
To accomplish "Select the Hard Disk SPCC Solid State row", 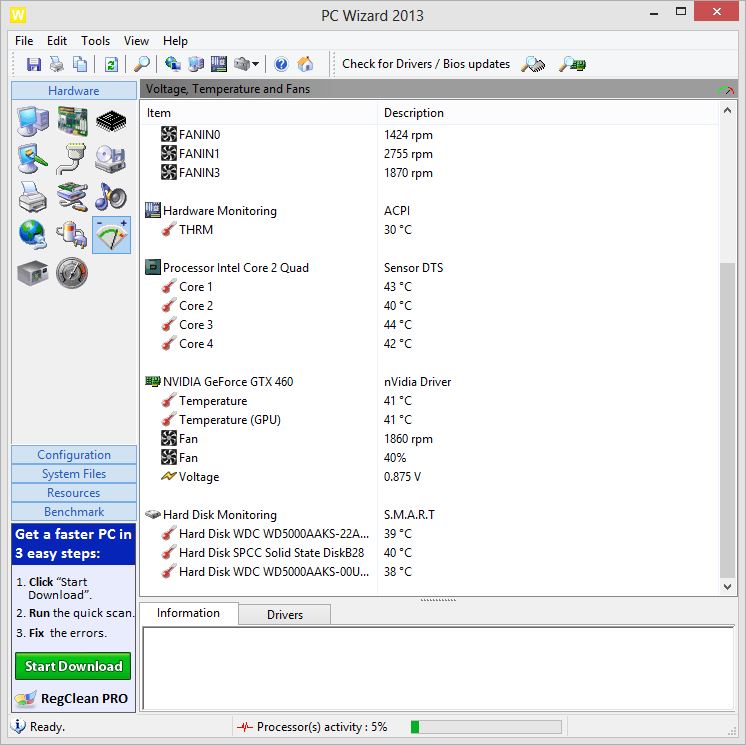I will click(x=429, y=553).
